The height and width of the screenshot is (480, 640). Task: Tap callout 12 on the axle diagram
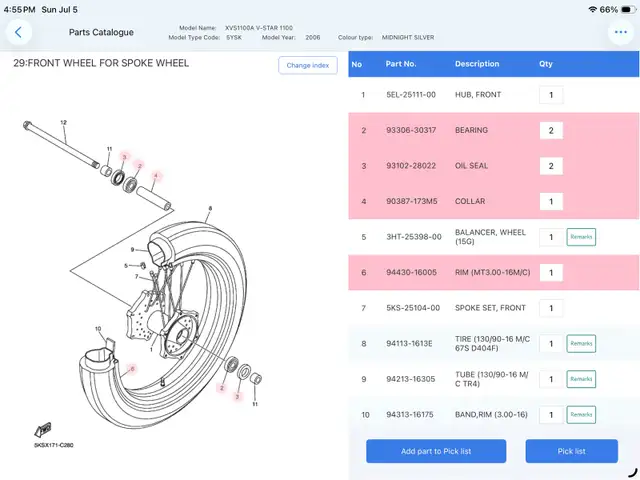coord(63,122)
